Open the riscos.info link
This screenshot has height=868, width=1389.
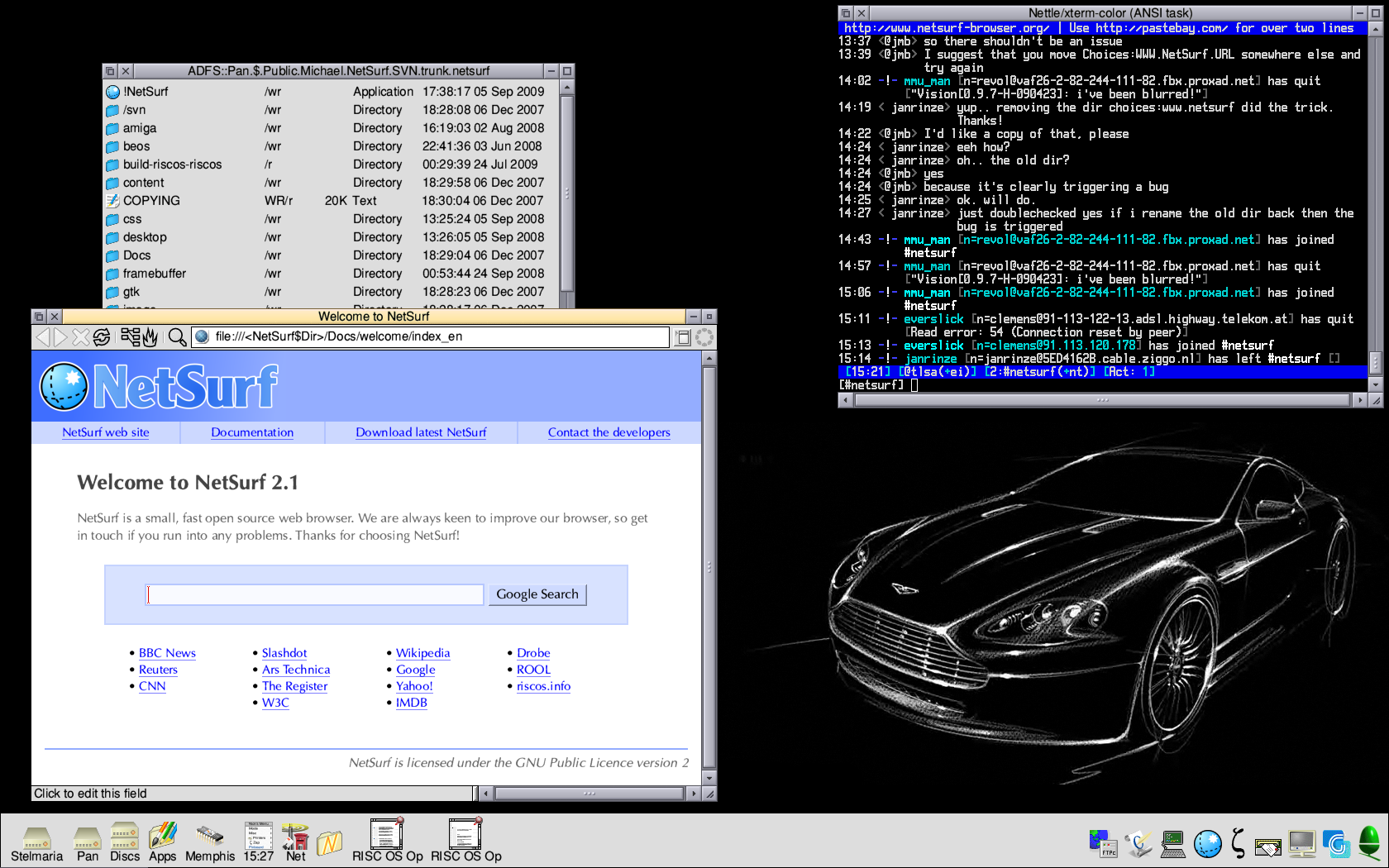click(x=543, y=686)
